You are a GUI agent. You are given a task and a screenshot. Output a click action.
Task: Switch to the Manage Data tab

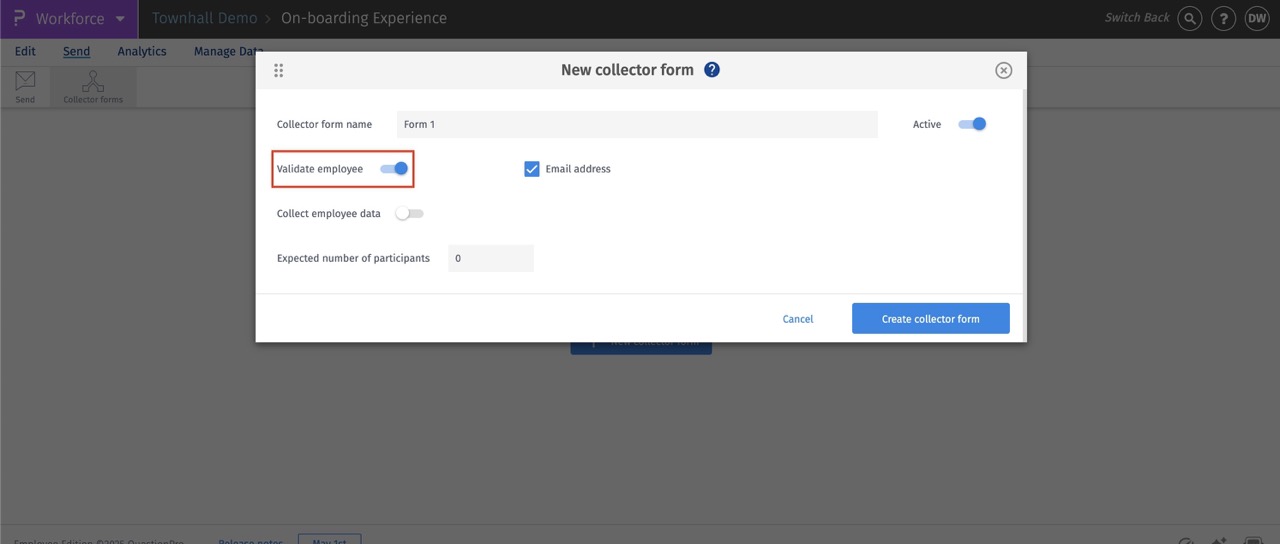pos(229,51)
